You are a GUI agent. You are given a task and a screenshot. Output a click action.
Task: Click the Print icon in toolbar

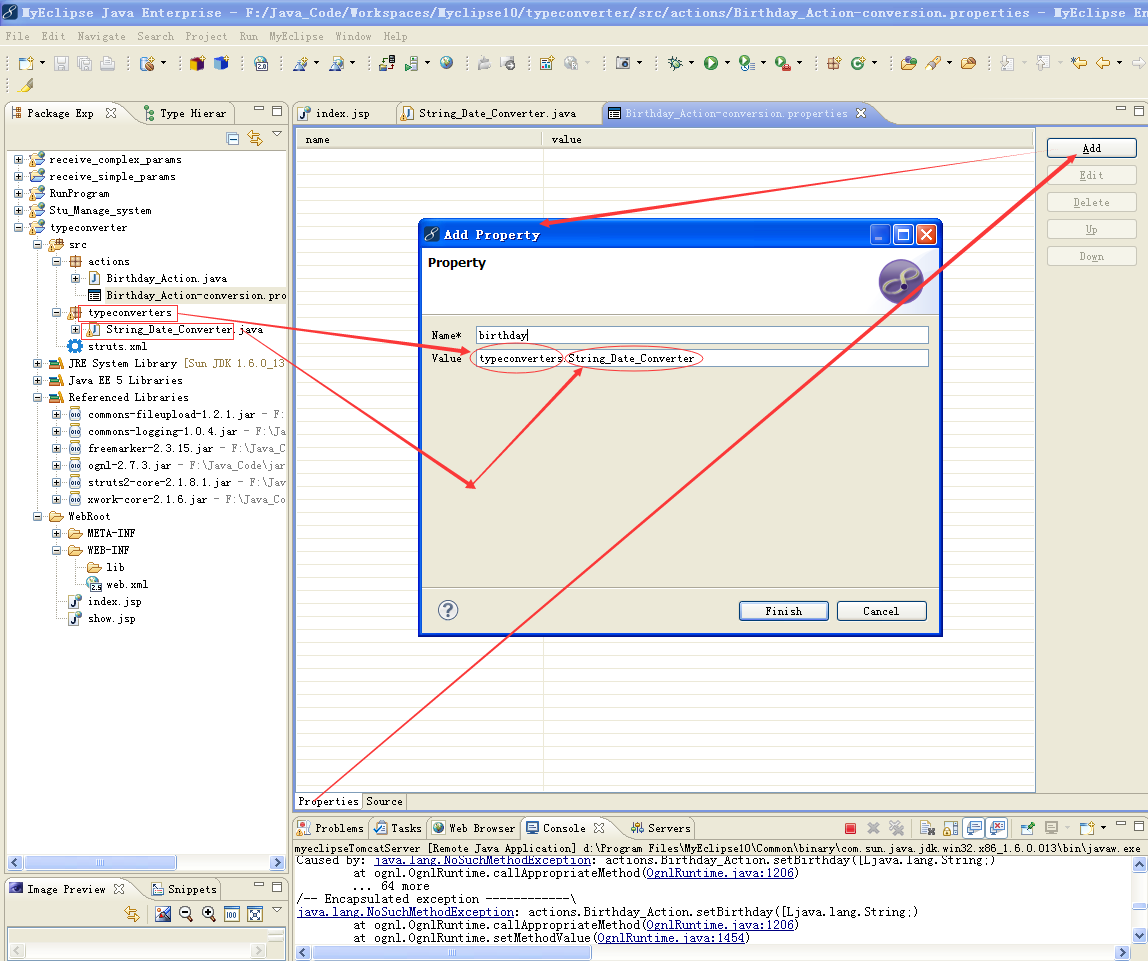coord(108,64)
